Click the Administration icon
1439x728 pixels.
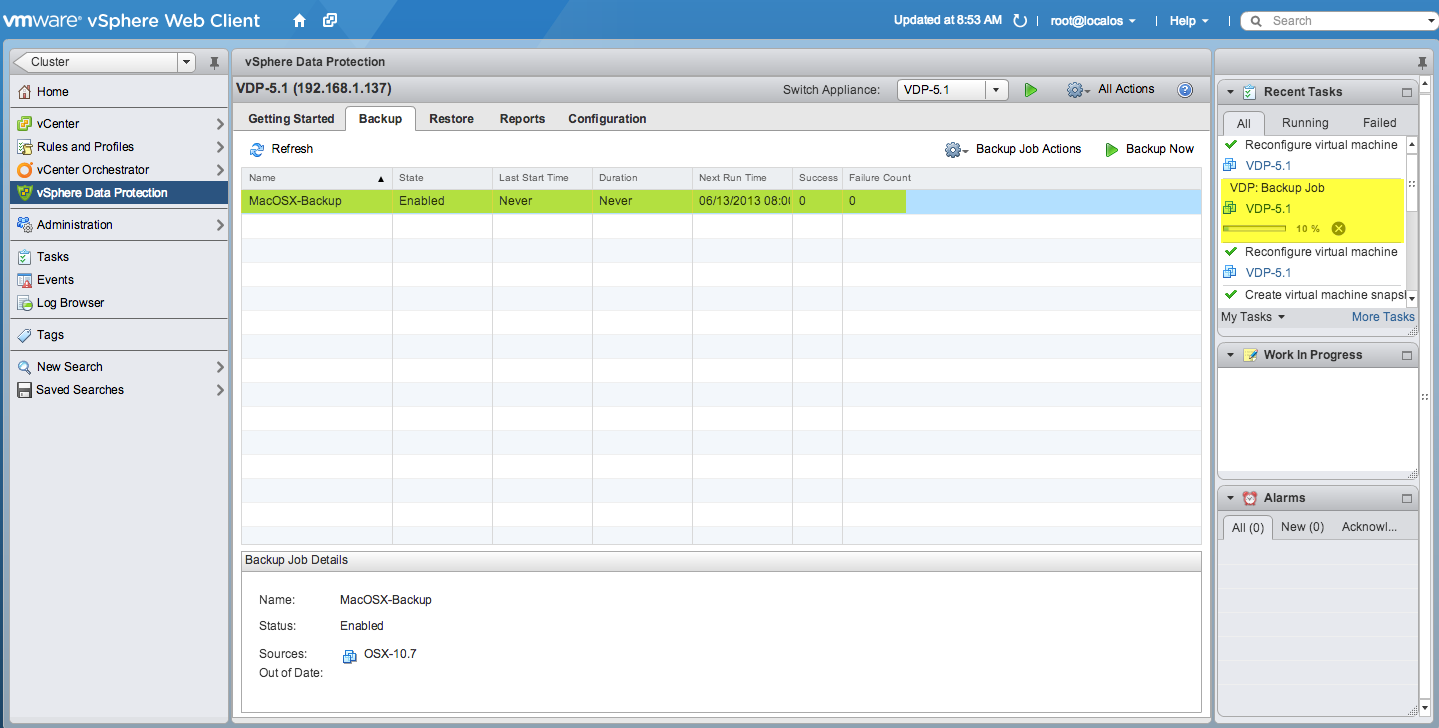tap(25, 225)
